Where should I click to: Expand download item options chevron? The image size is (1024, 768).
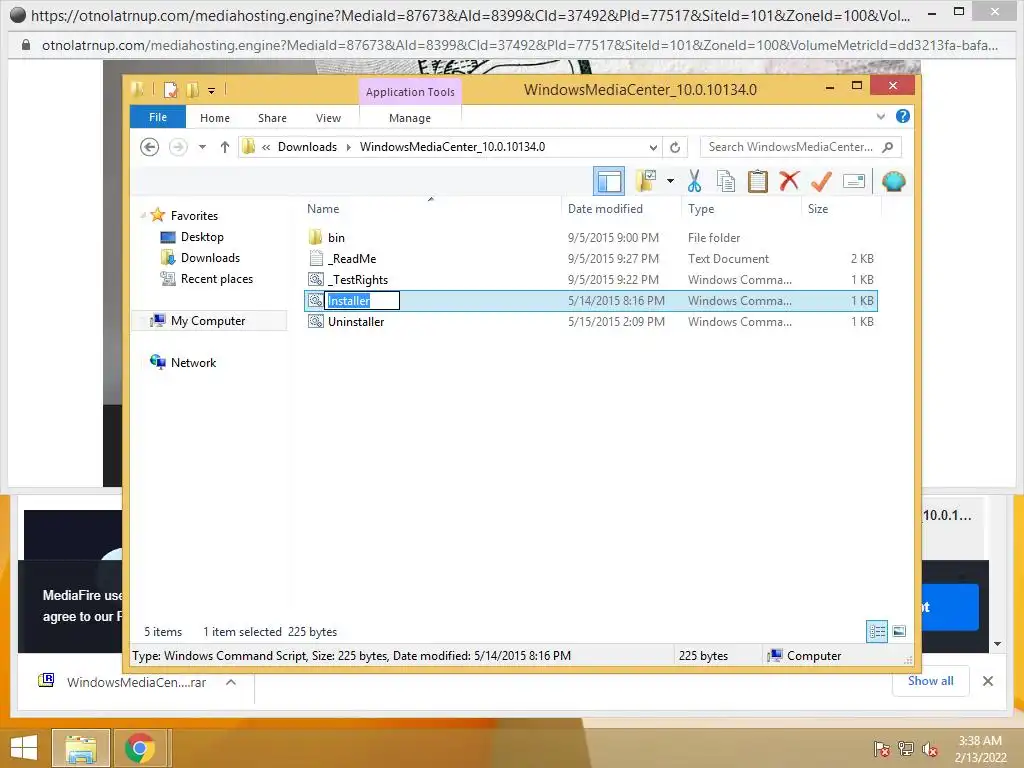pos(231,682)
